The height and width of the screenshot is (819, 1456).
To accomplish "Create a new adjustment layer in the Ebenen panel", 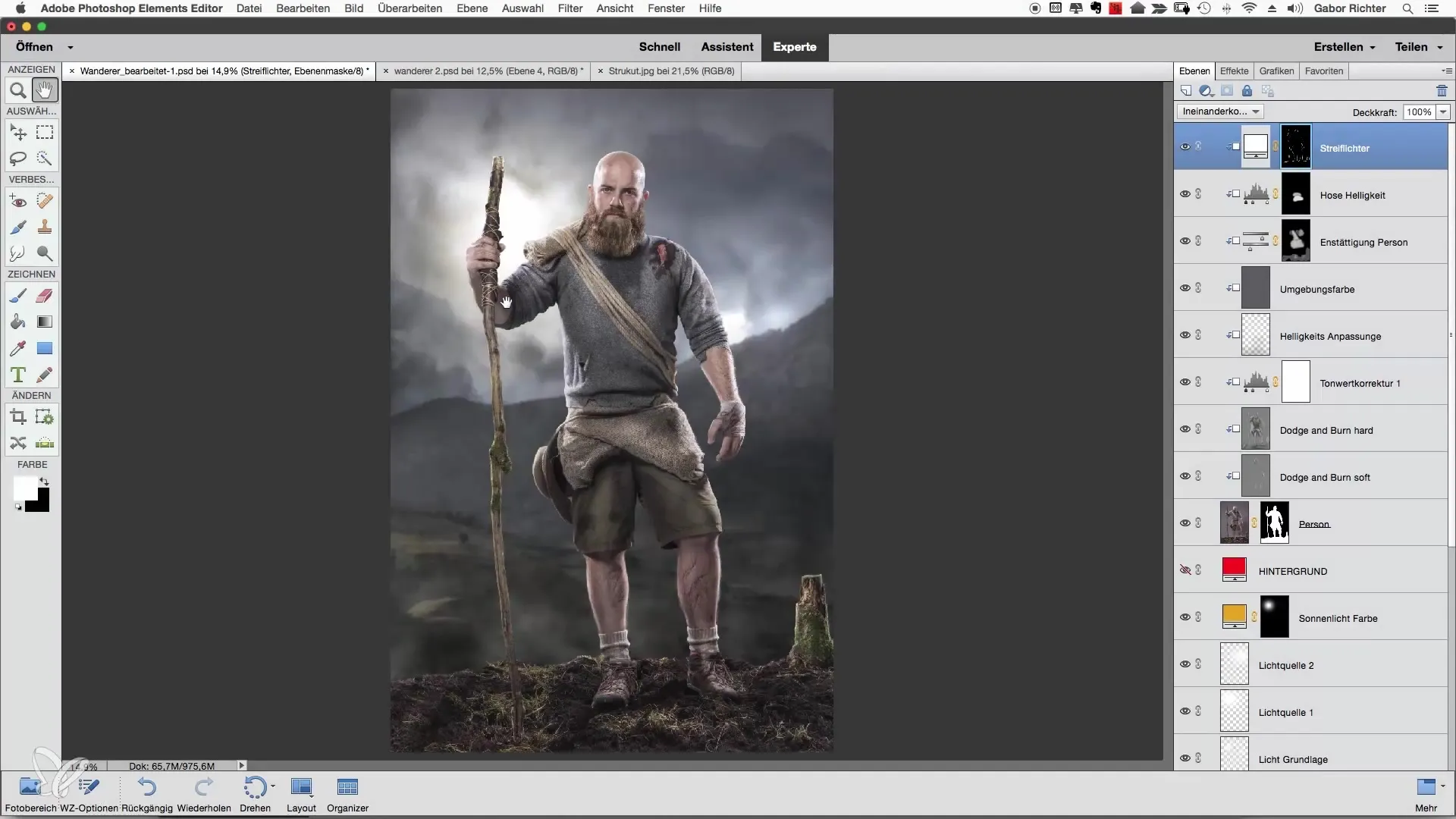I will coord(1206,91).
